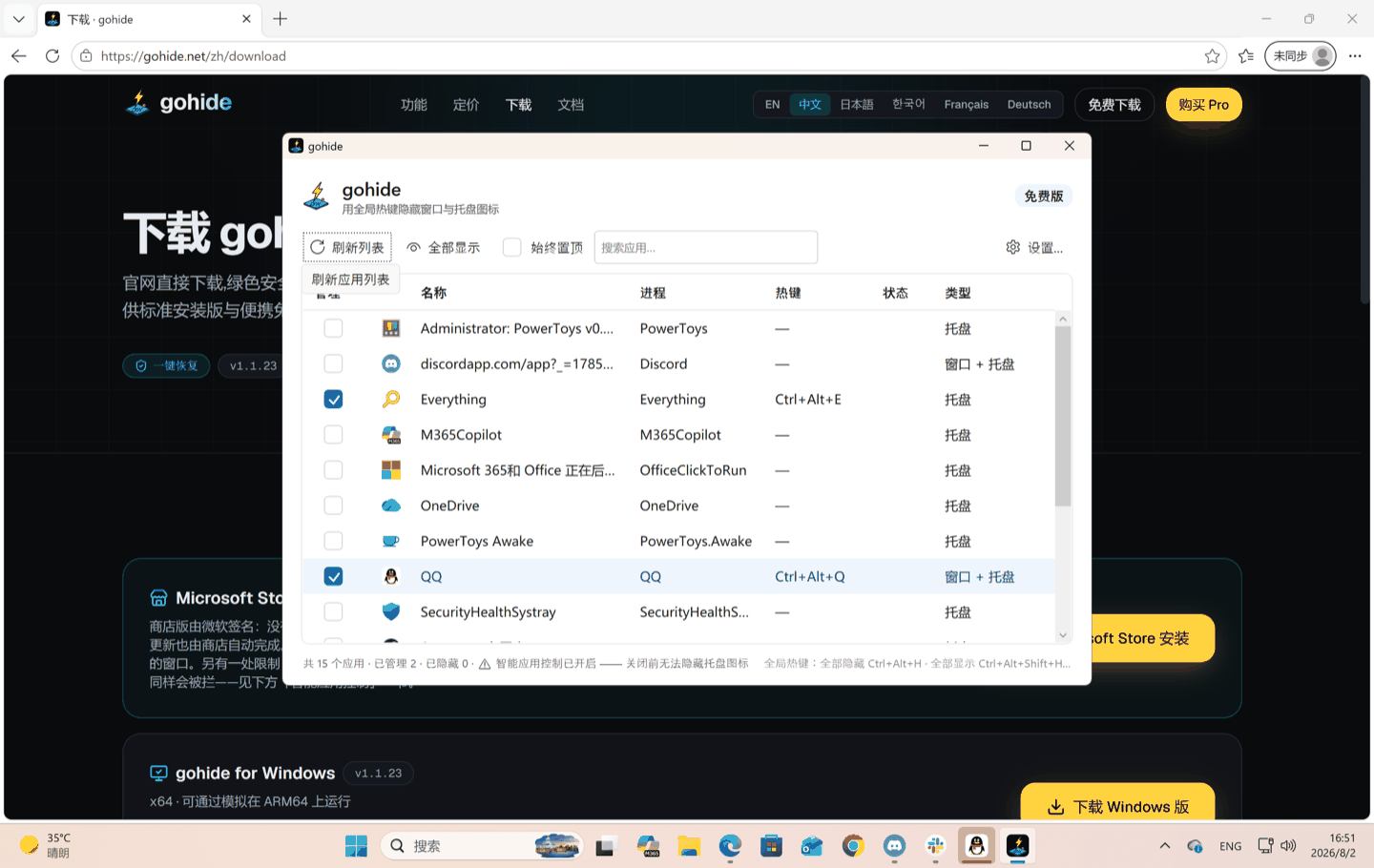Open Slack from the taskbar

pyautogui.click(x=935, y=846)
